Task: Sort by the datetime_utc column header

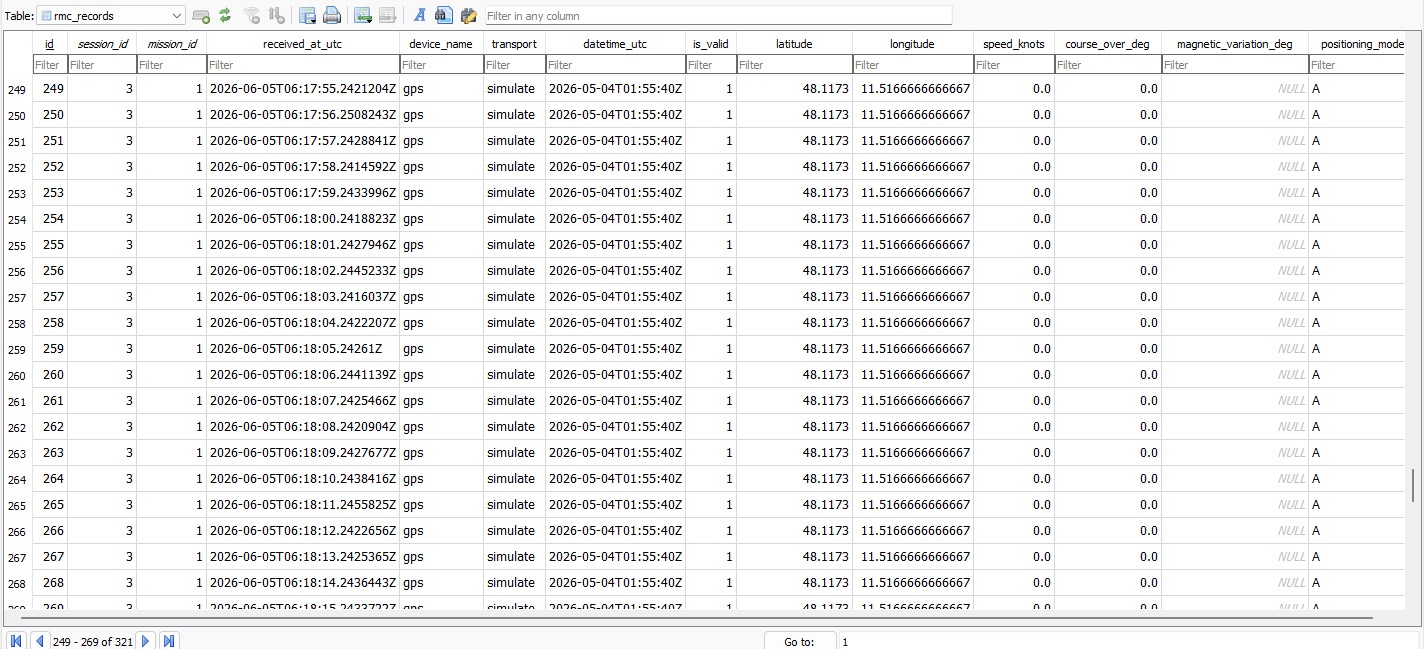Action: (615, 44)
